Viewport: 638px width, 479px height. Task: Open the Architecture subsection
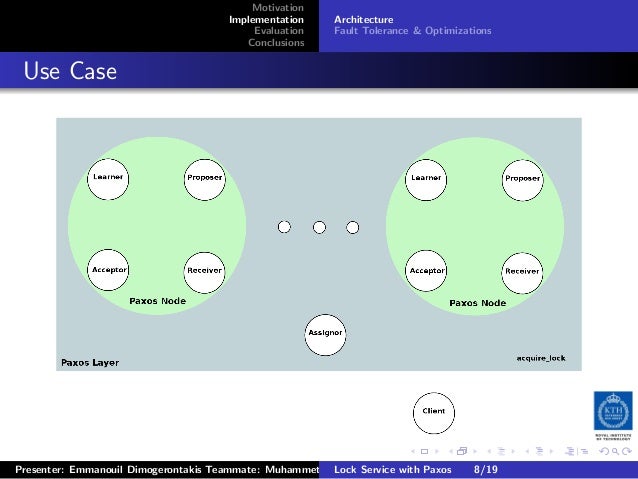pos(364,20)
